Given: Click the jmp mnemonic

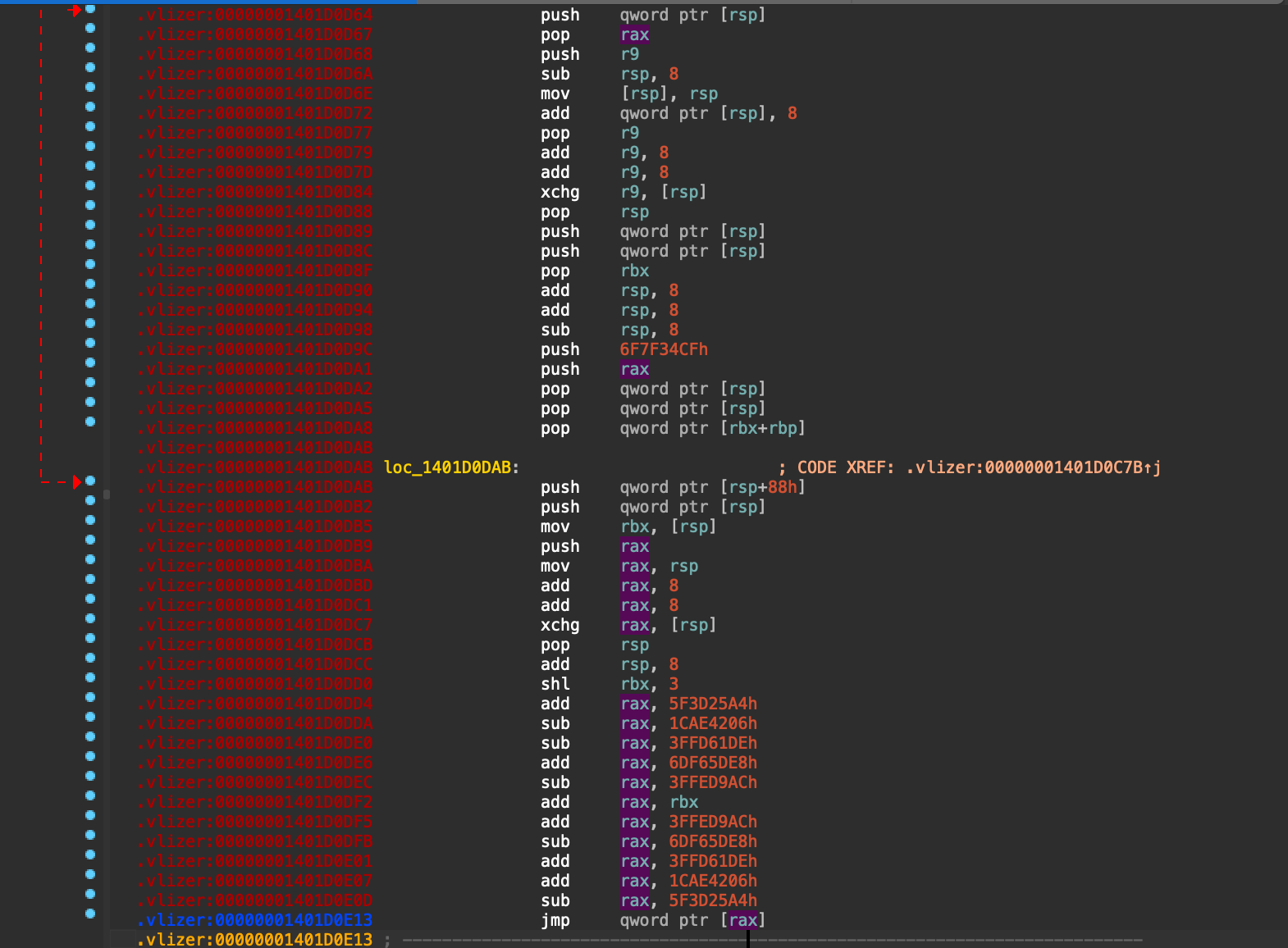Looking at the screenshot, I should point(555,920).
